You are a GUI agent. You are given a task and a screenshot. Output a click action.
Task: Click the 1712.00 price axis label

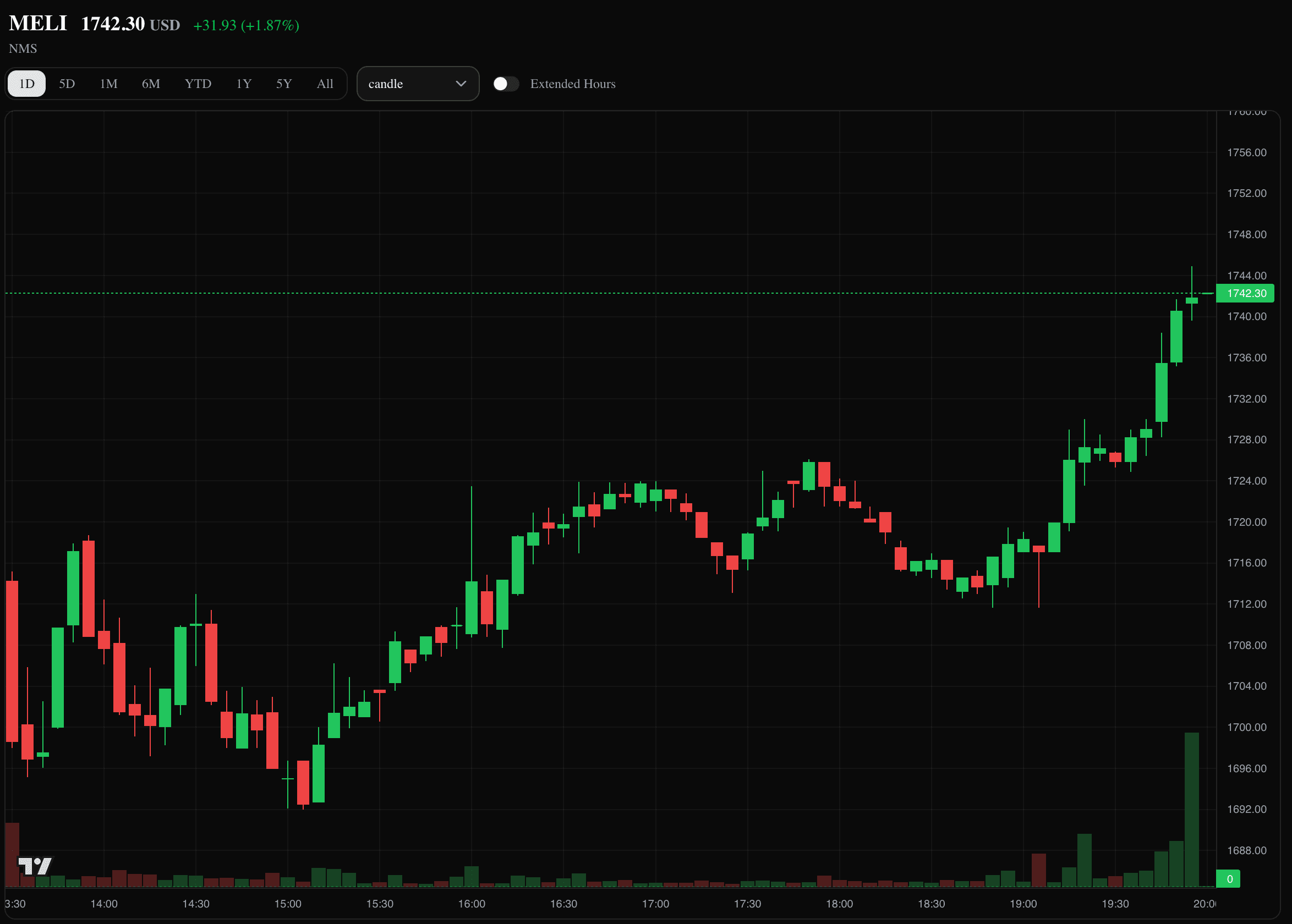tap(1247, 604)
